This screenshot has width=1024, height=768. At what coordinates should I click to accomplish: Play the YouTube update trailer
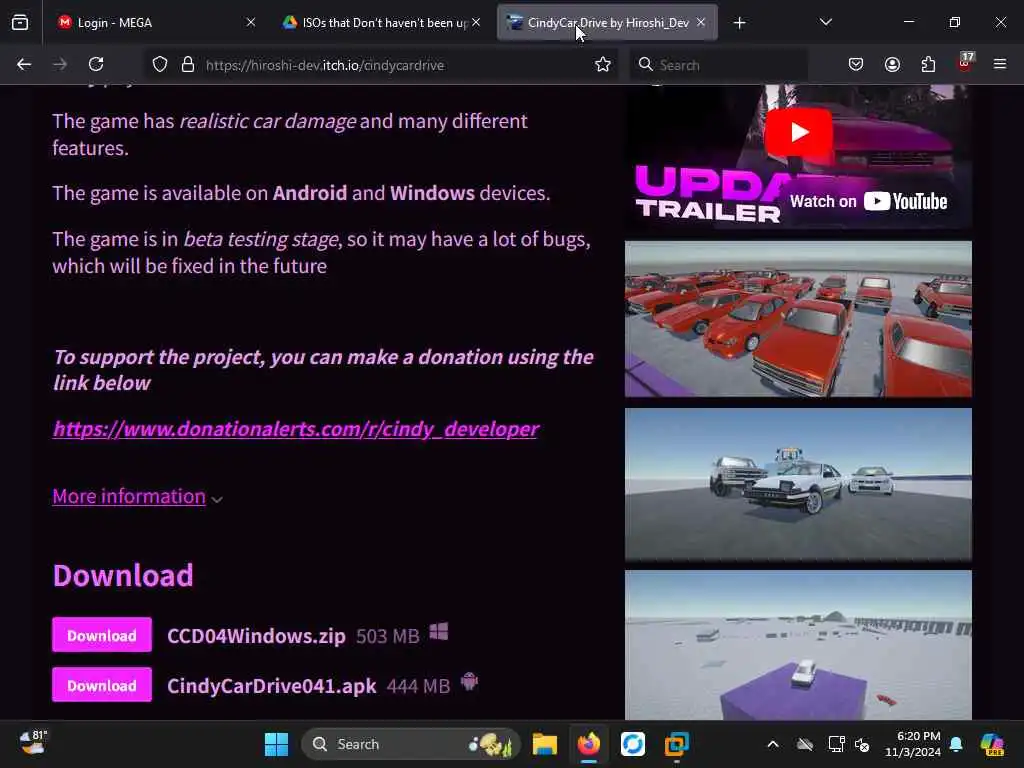click(x=798, y=133)
